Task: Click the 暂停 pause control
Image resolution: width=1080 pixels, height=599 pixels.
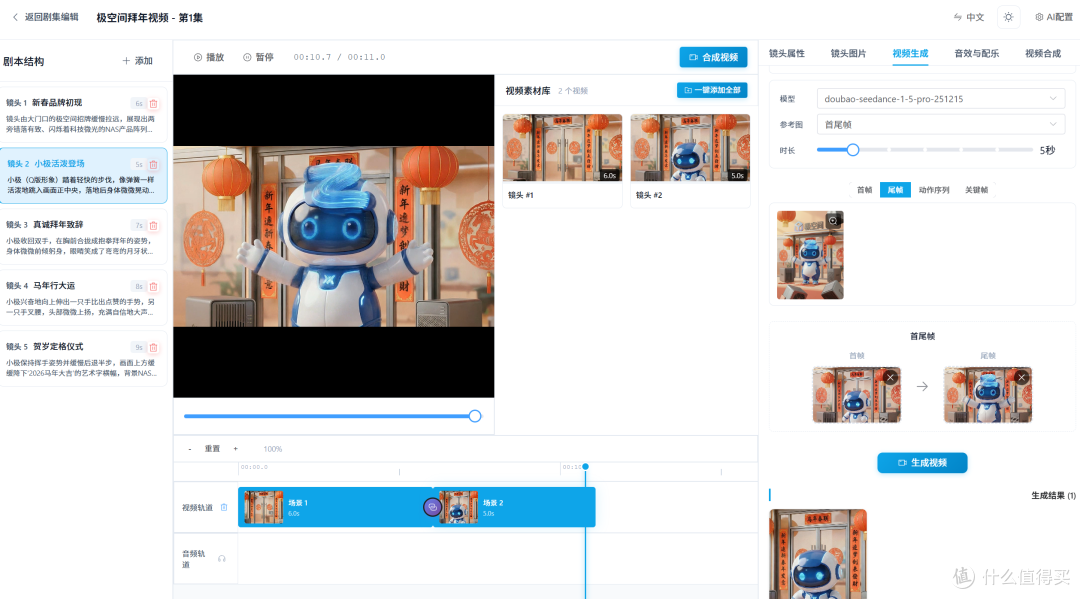Action: coord(258,57)
